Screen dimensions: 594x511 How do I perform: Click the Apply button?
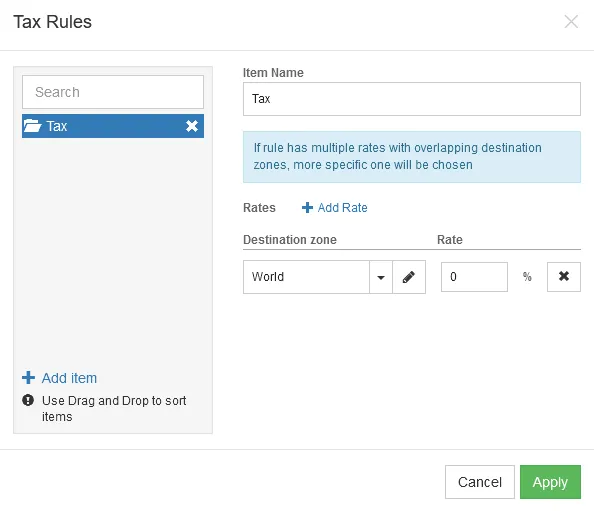click(550, 482)
